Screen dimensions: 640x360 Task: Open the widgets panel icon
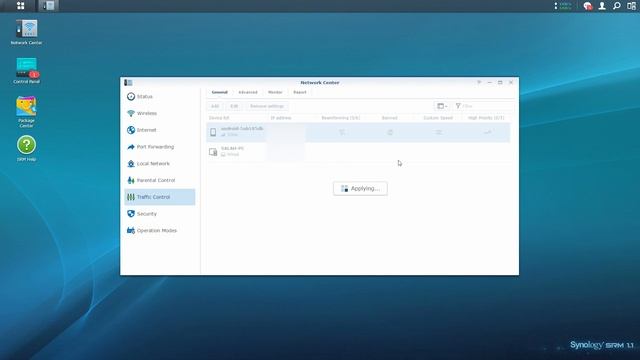(631, 6)
